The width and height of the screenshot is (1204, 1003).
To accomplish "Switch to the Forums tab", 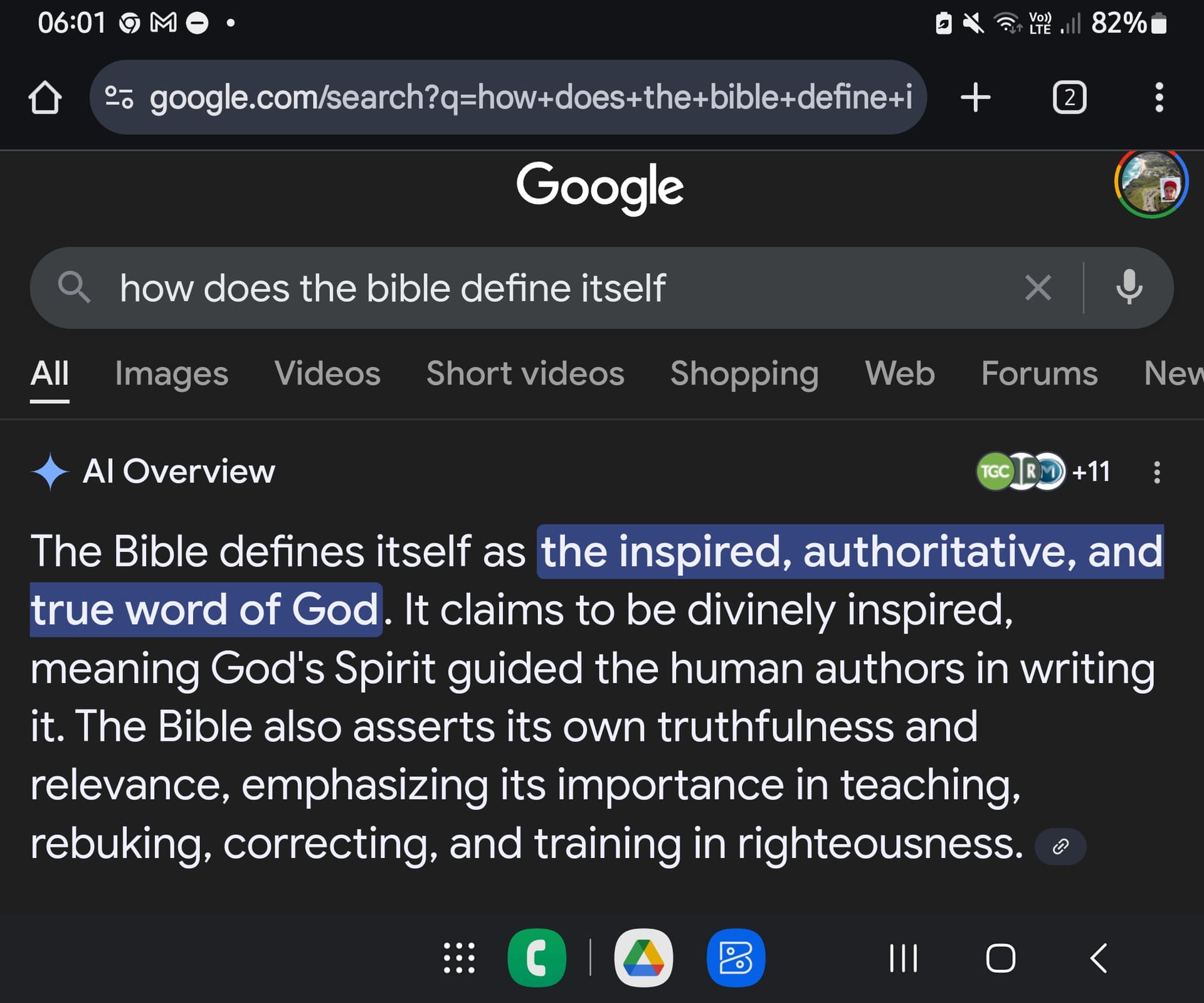I will pyautogui.click(x=1039, y=374).
